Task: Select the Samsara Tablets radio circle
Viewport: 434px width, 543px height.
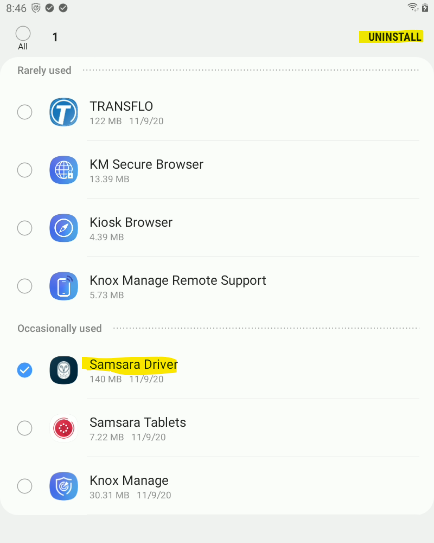Action: [x=25, y=428]
